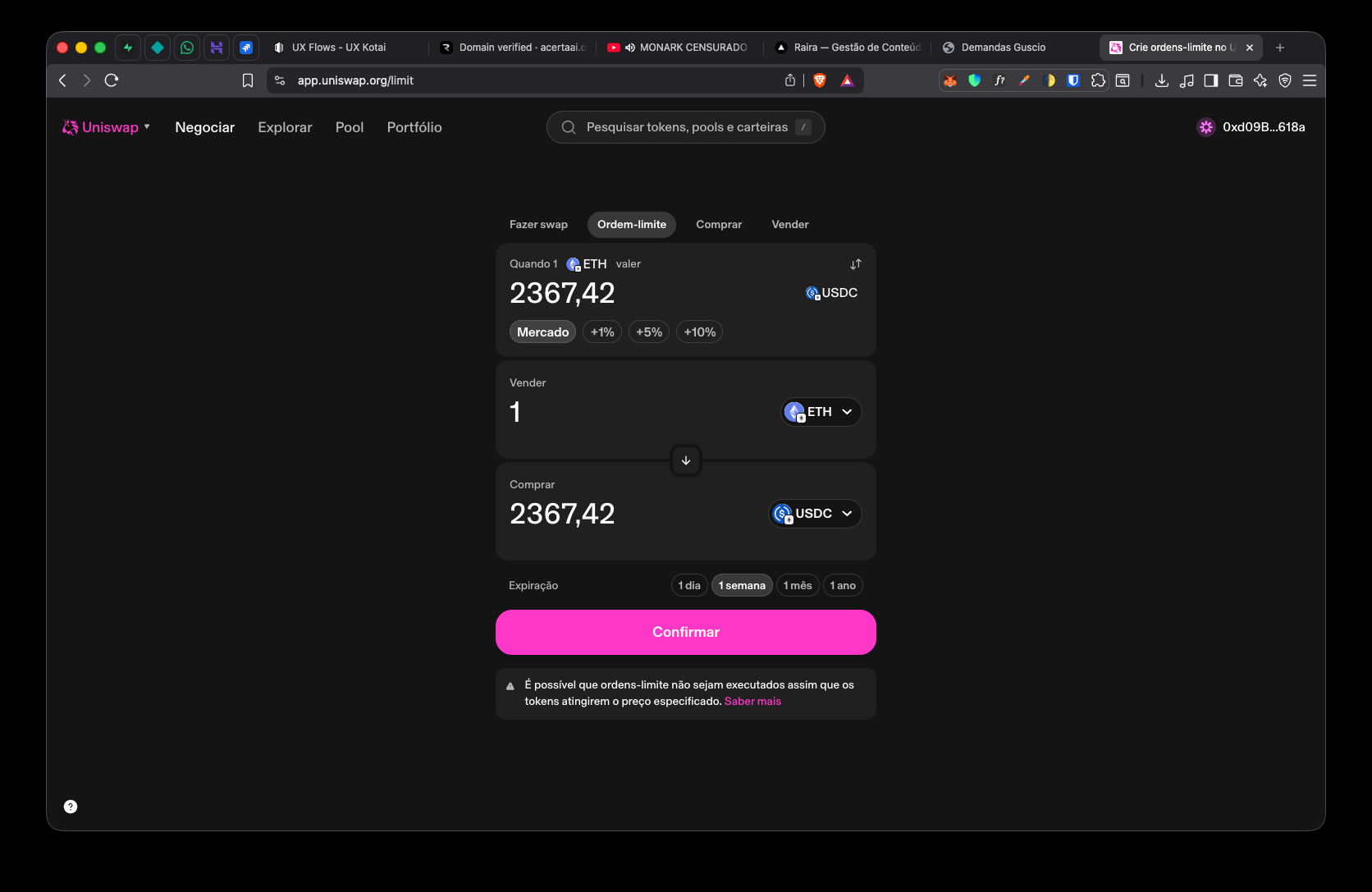This screenshot has width=1372, height=892.
Task: Open the downloads icon
Action: point(1162,80)
